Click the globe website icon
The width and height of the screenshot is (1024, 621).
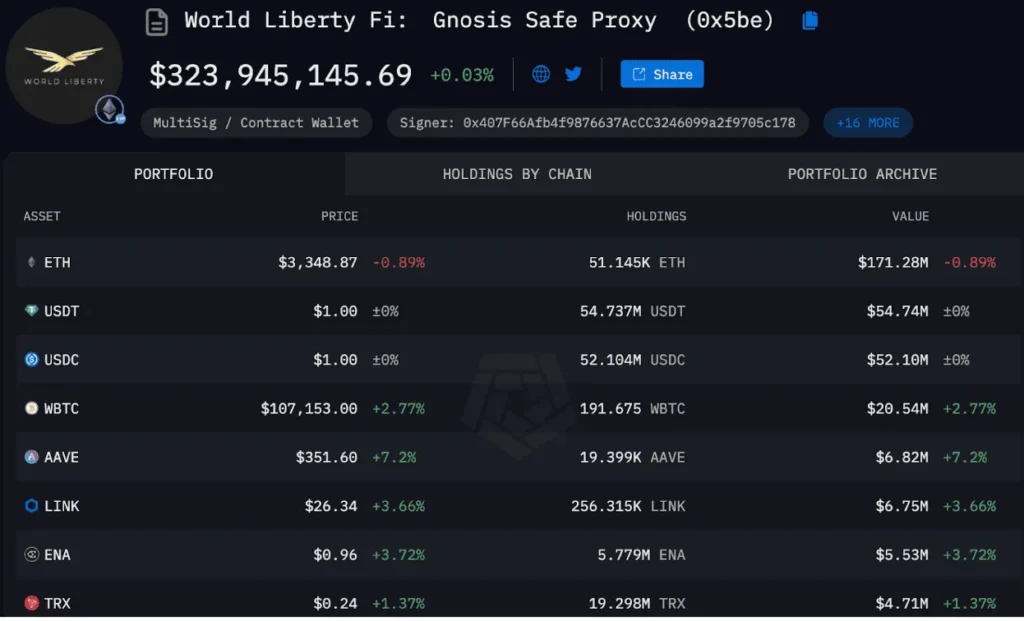tap(540, 74)
